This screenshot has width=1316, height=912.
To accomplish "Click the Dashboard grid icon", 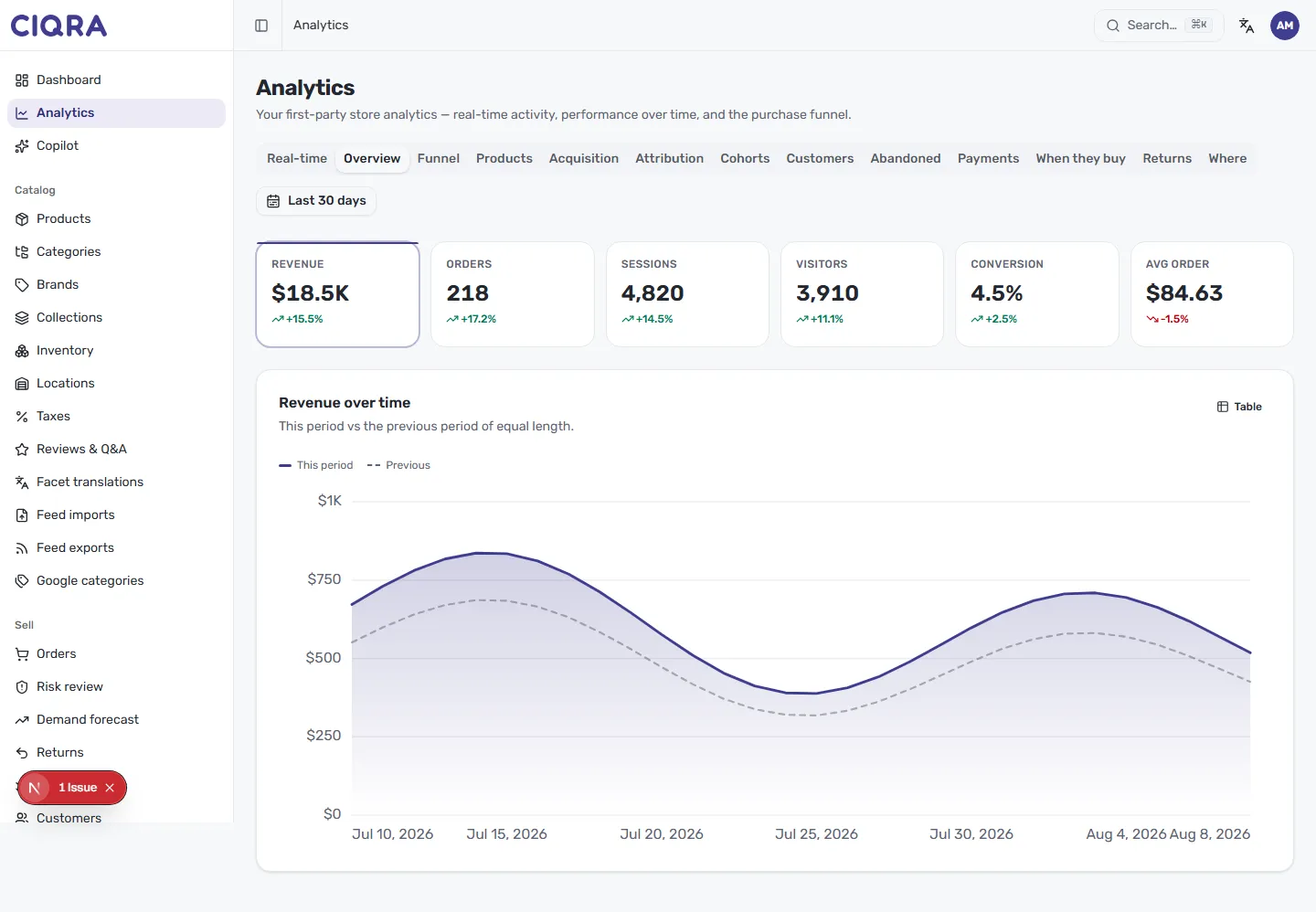I will point(22,80).
